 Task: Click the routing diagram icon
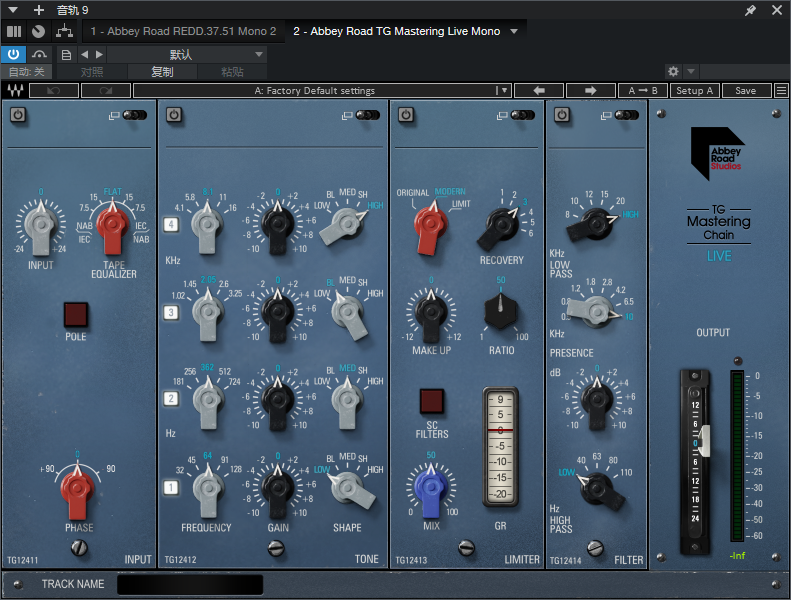coord(64,31)
